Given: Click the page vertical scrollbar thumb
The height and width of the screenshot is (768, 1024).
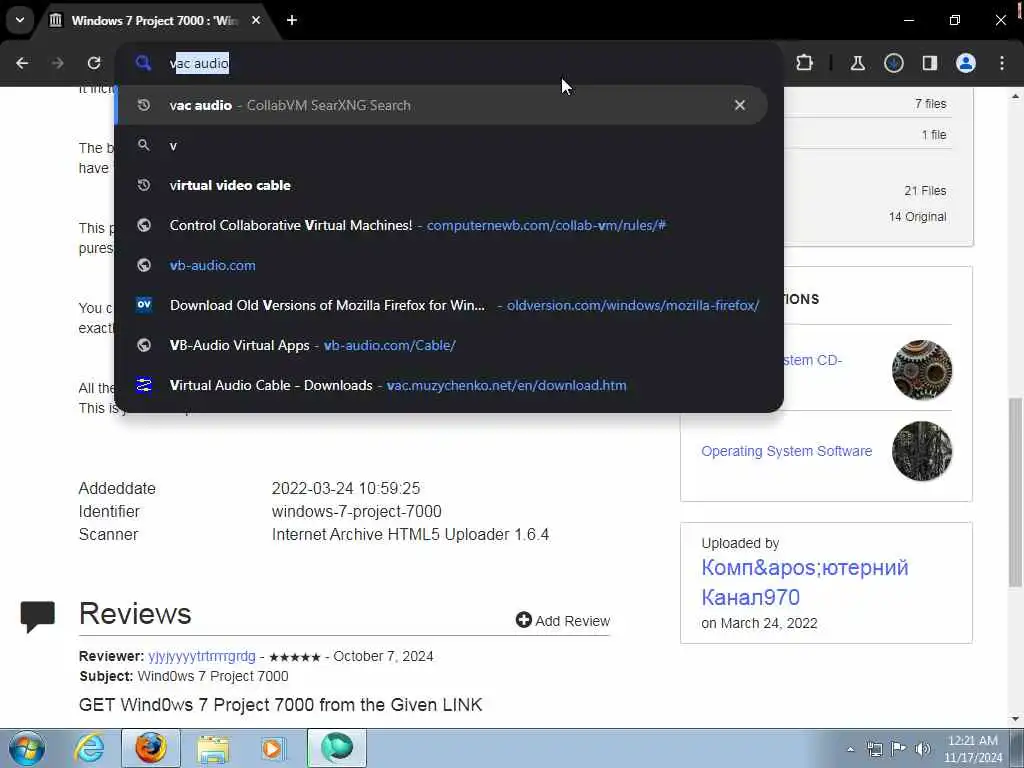Looking at the screenshot, I should coord(1016,492).
